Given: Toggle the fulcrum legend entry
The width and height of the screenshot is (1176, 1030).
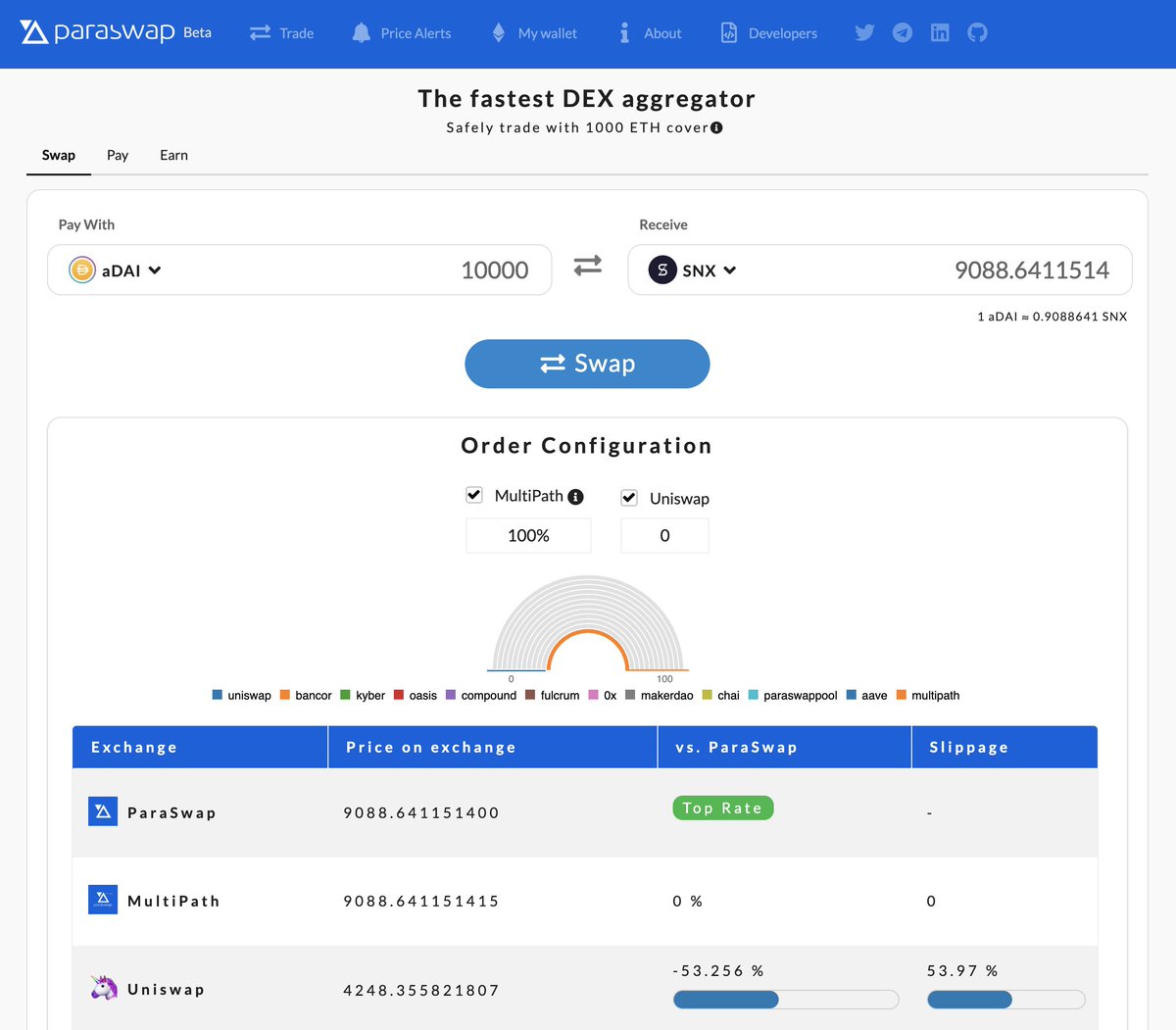Looking at the screenshot, I should [552, 695].
